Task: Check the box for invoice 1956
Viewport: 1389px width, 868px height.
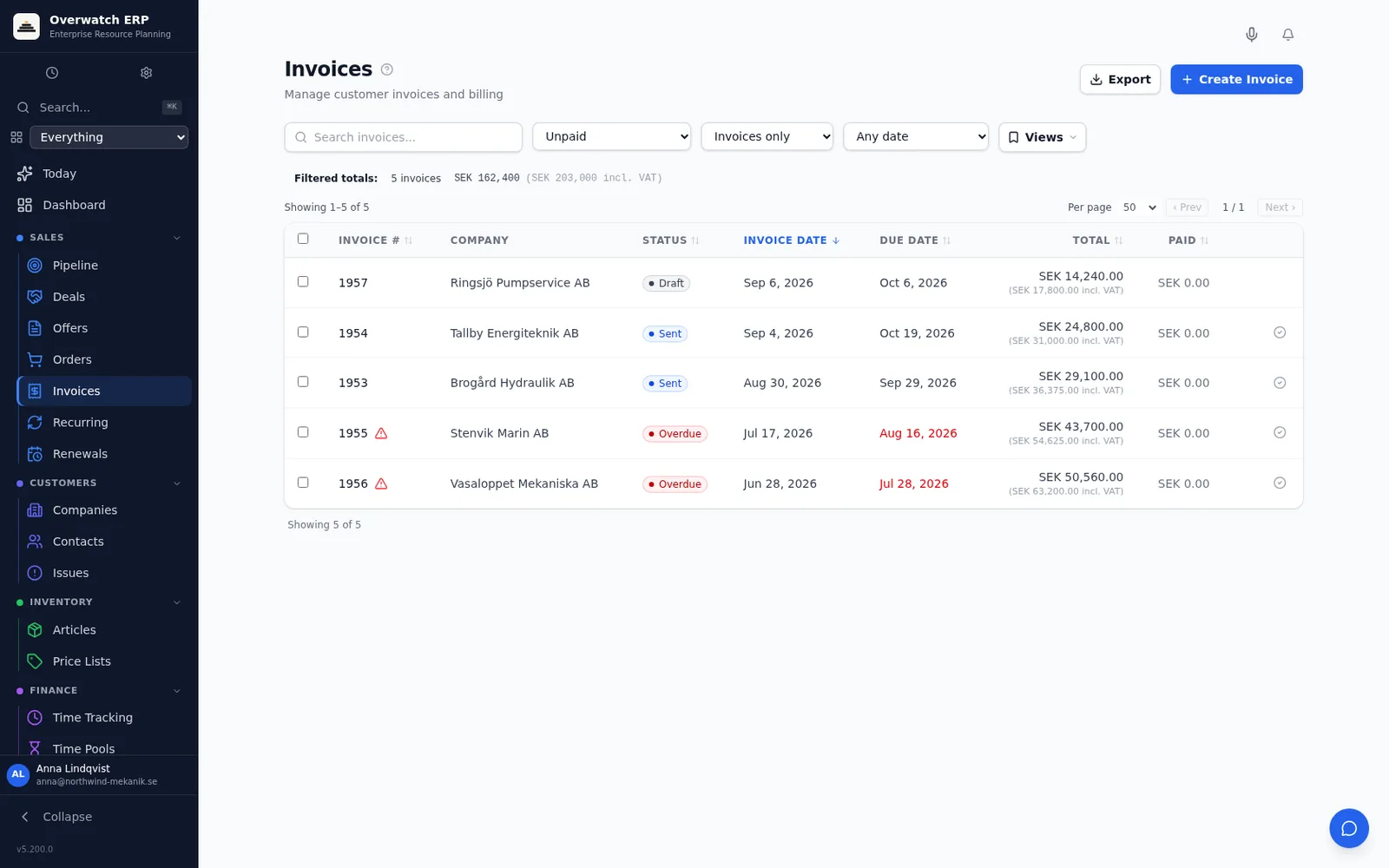Action: (303, 482)
